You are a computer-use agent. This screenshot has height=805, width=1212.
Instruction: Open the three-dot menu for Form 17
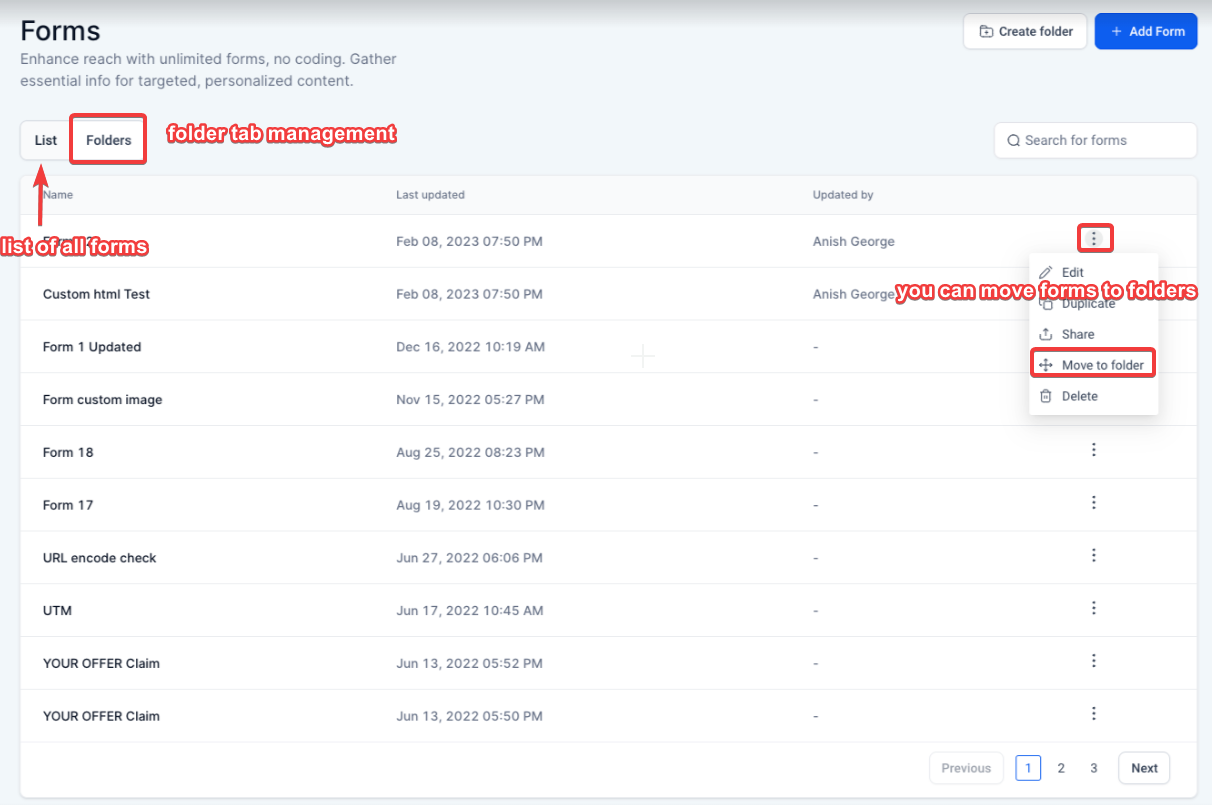pyautogui.click(x=1094, y=503)
